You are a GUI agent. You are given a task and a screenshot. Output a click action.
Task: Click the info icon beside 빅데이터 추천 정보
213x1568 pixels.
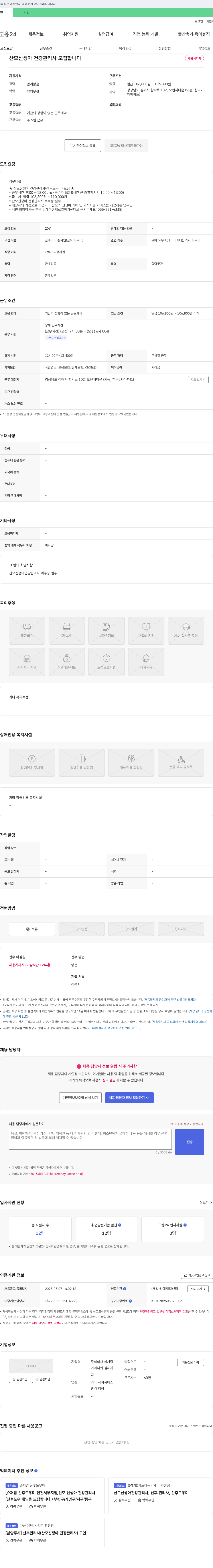click(36, 1471)
